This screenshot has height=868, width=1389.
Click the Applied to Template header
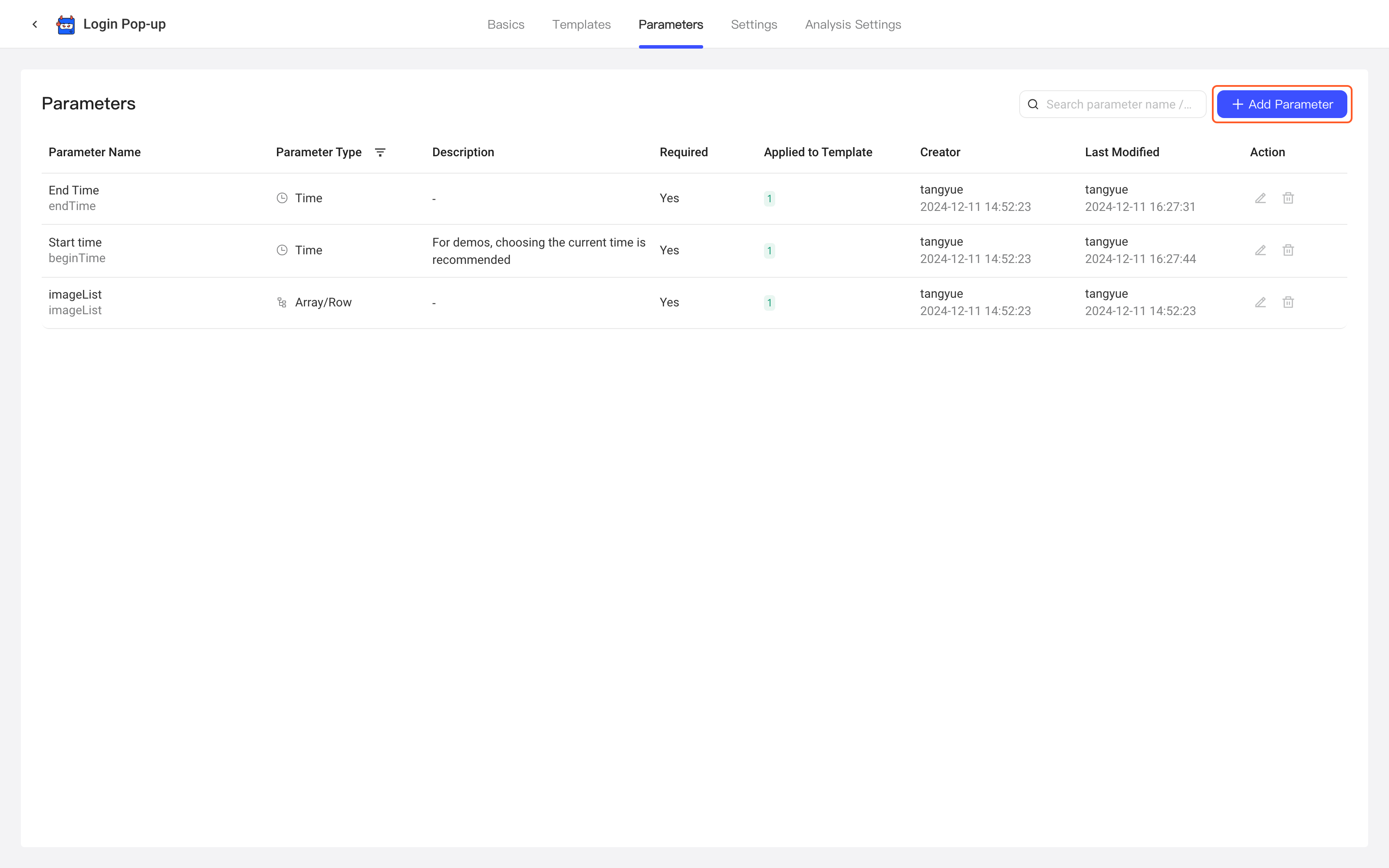pos(818,152)
